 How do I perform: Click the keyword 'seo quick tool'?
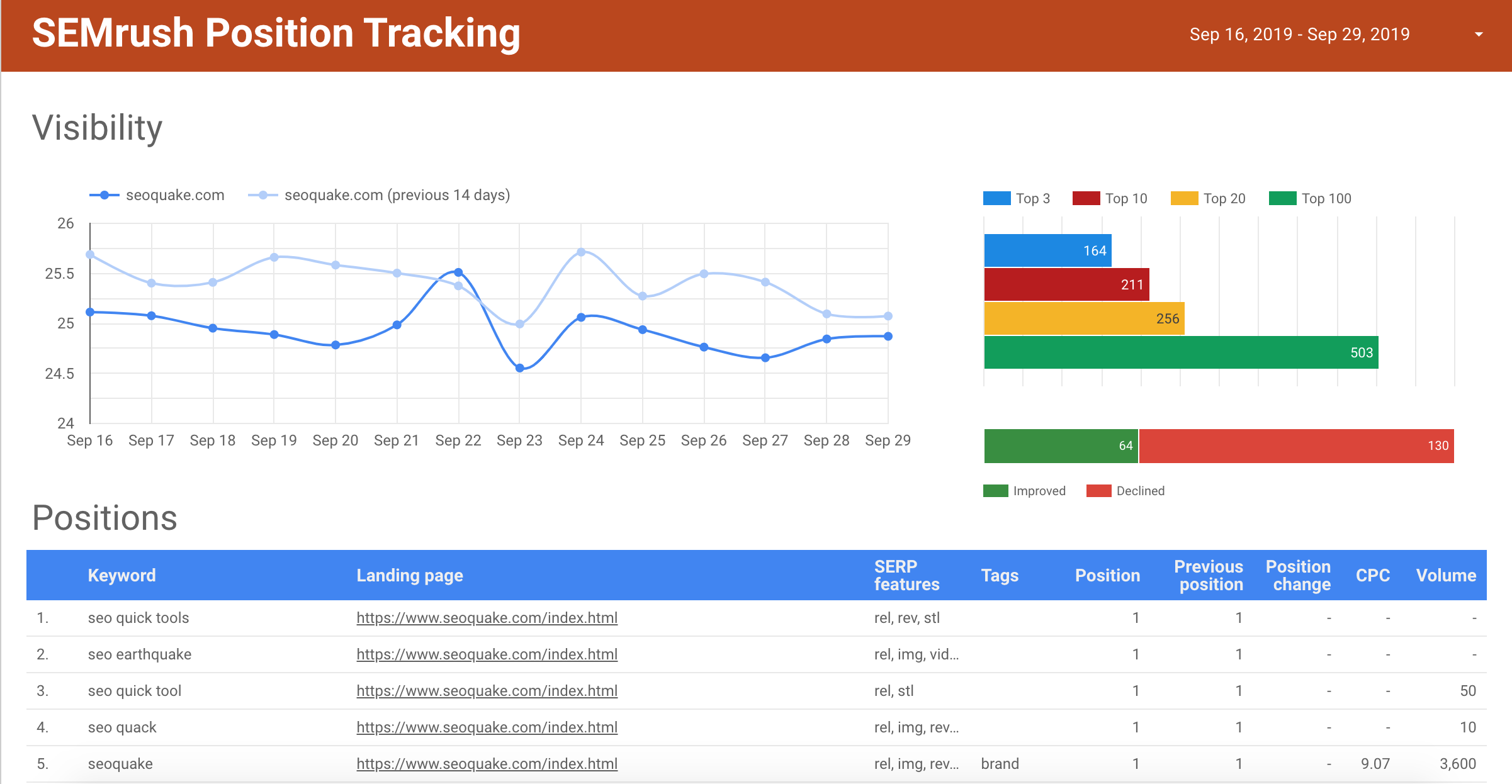coord(135,691)
